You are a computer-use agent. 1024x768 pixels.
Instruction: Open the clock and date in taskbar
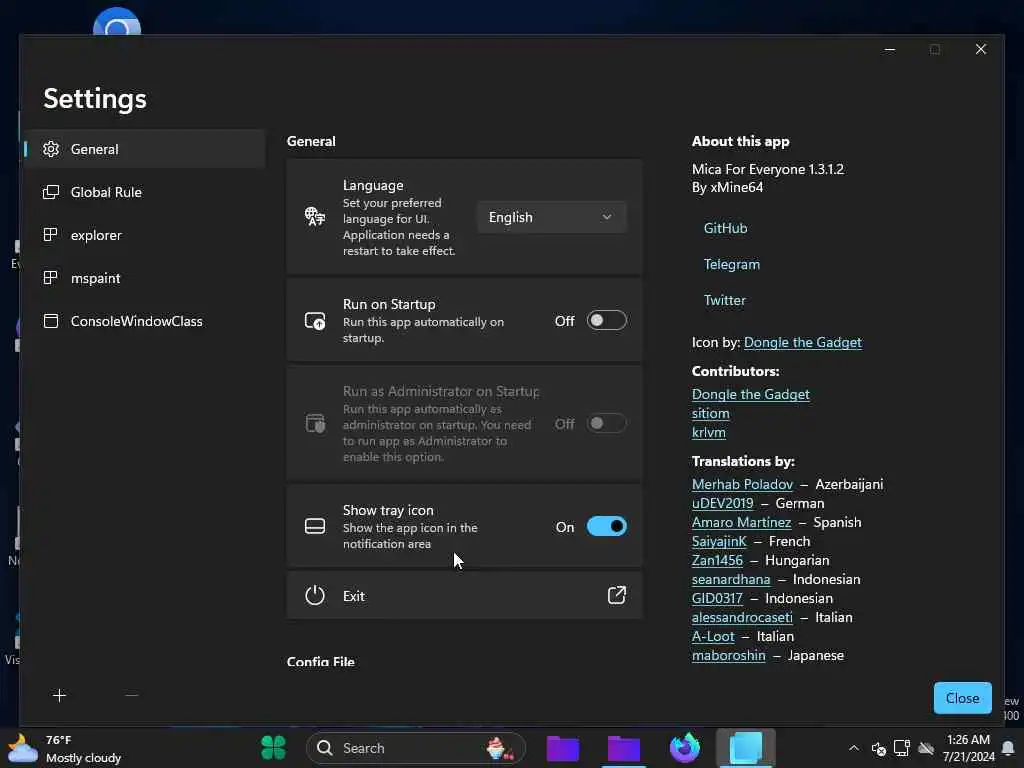[968, 748]
